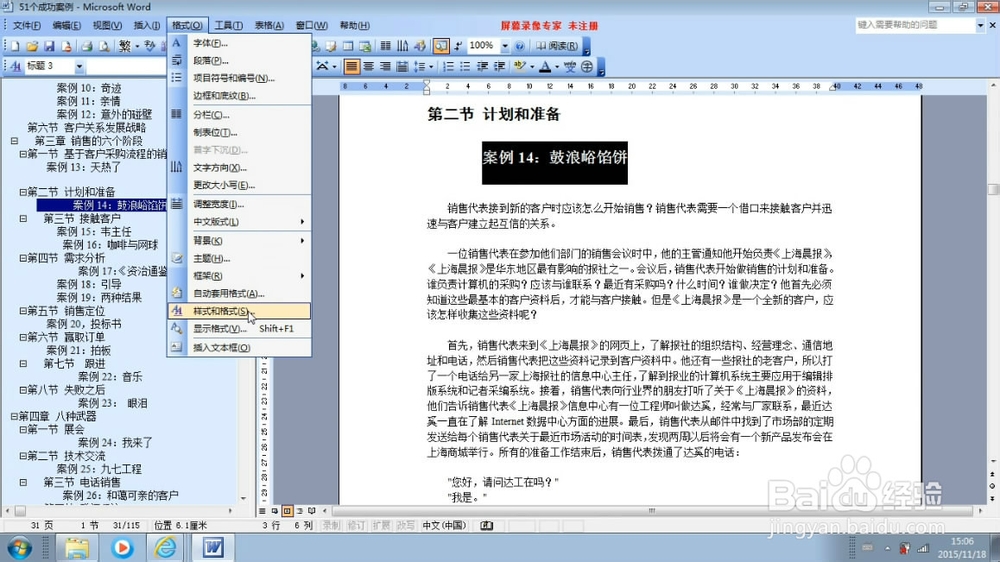Open the 窗口(W) menu

point(311,26)
